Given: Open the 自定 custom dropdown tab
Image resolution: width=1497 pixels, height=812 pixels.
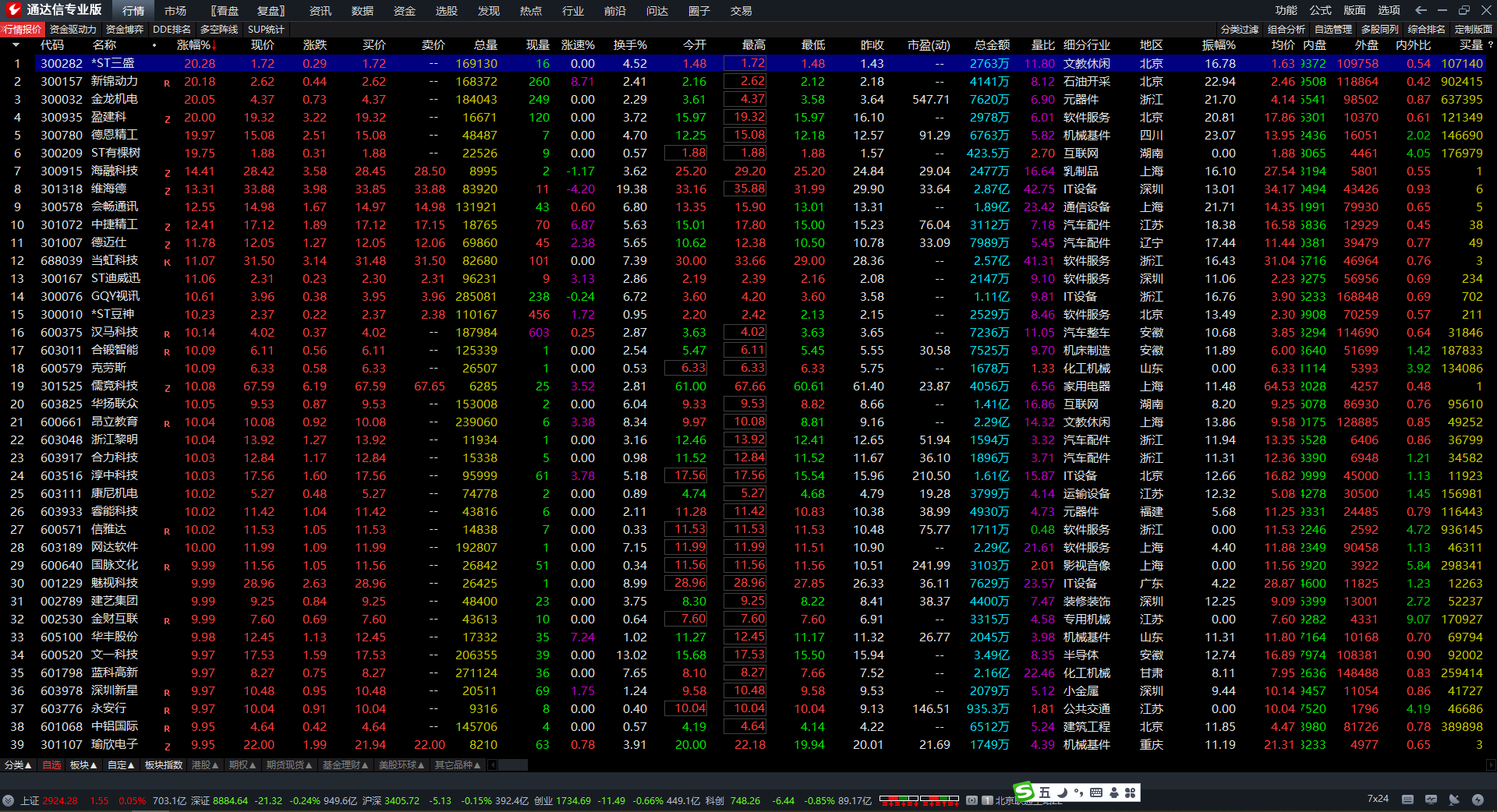Looking at the screenshot, I should click(x=121, y=765).
